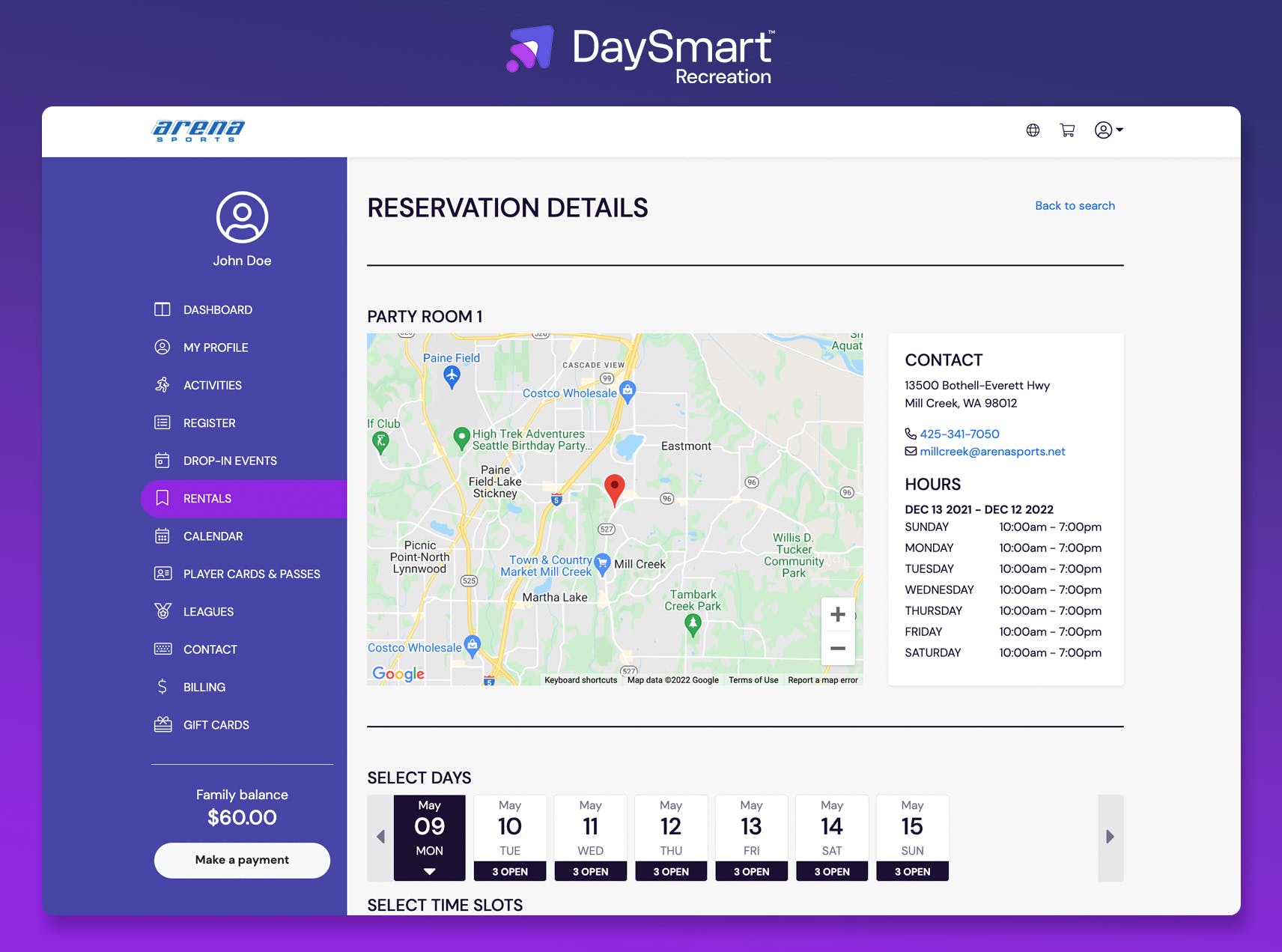Zoom out on the map
The height and width of the screenshot is (952, 1282).
pyautogui.click(x=838, y=648)
